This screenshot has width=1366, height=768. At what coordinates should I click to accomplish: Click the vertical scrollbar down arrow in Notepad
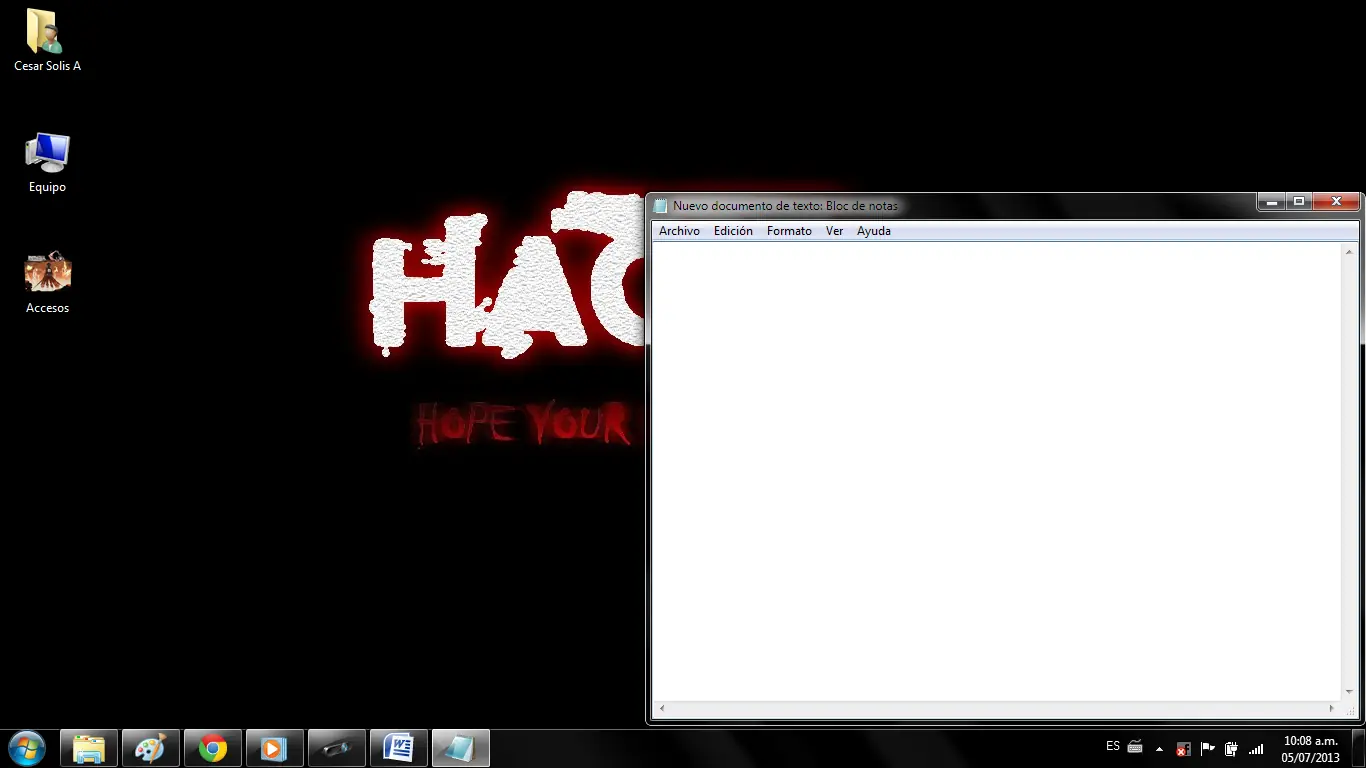(1350, 692)
